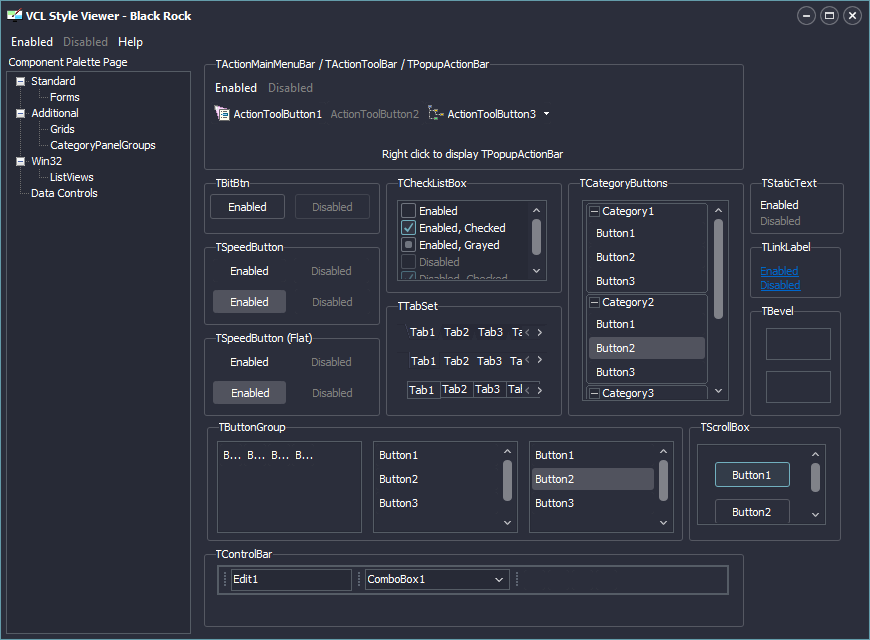The image size is (870, 640).
Task: Click the ComboBox1 control bar grip handle
Action: point(359,579)
